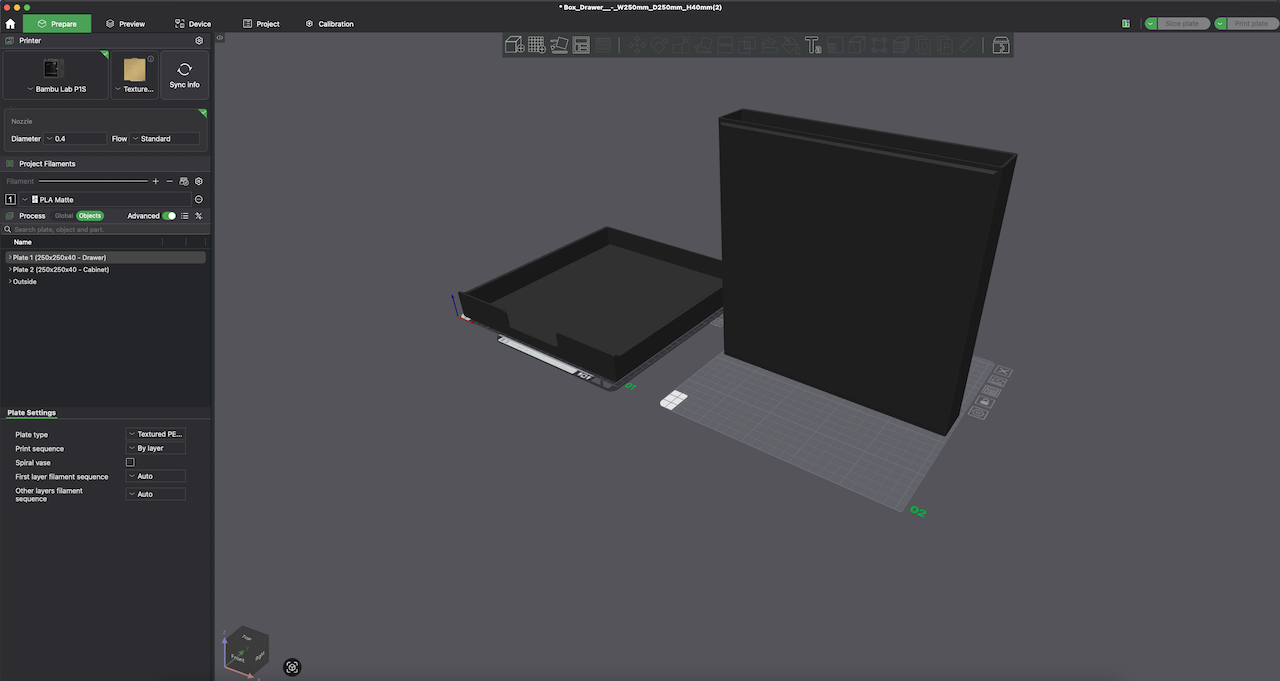This screenshot has width=1280, height=681.
Task: Click the filament AMS sync icon
Action: 184,181
